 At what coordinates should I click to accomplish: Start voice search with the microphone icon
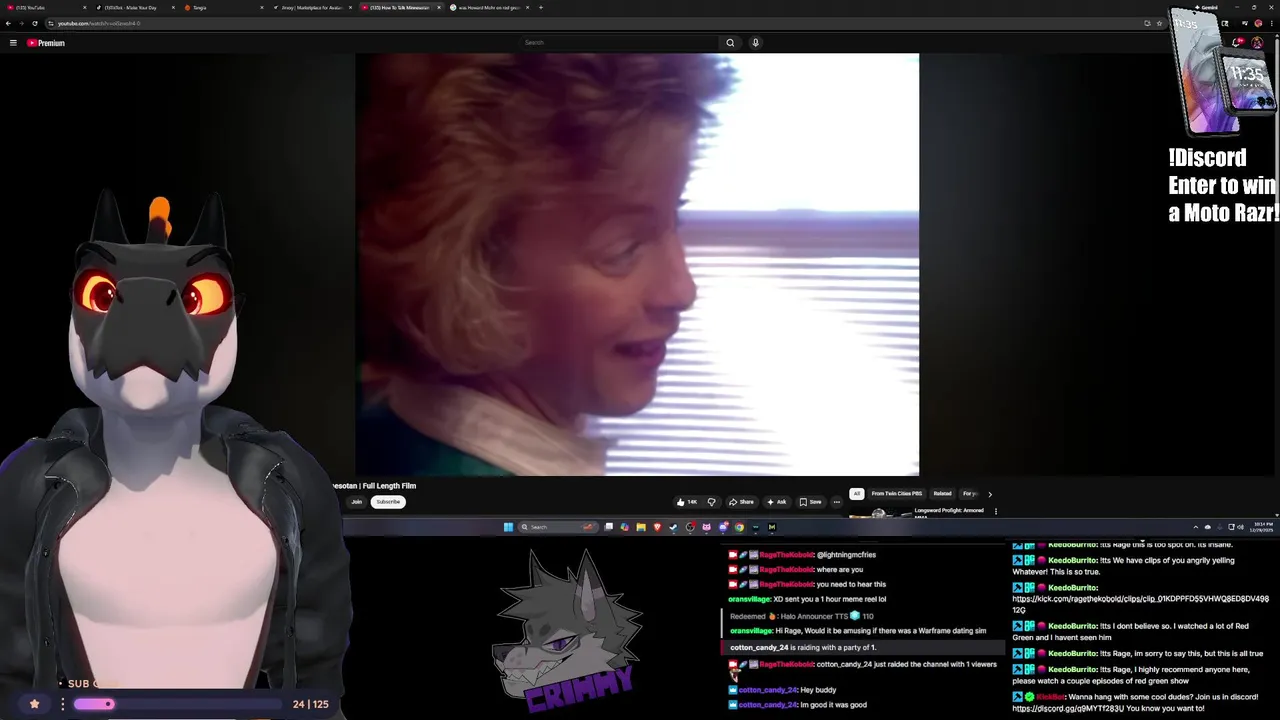click(x=755, y=43)
